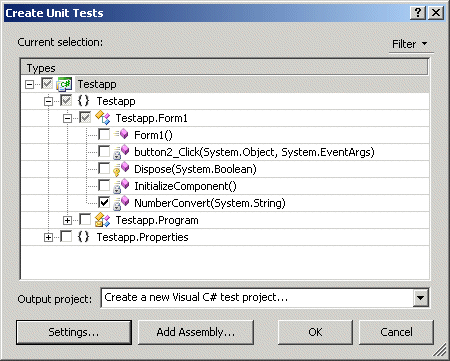Click the help question mark button
This screenshot has width=450, height=361.
coord(418,13)
